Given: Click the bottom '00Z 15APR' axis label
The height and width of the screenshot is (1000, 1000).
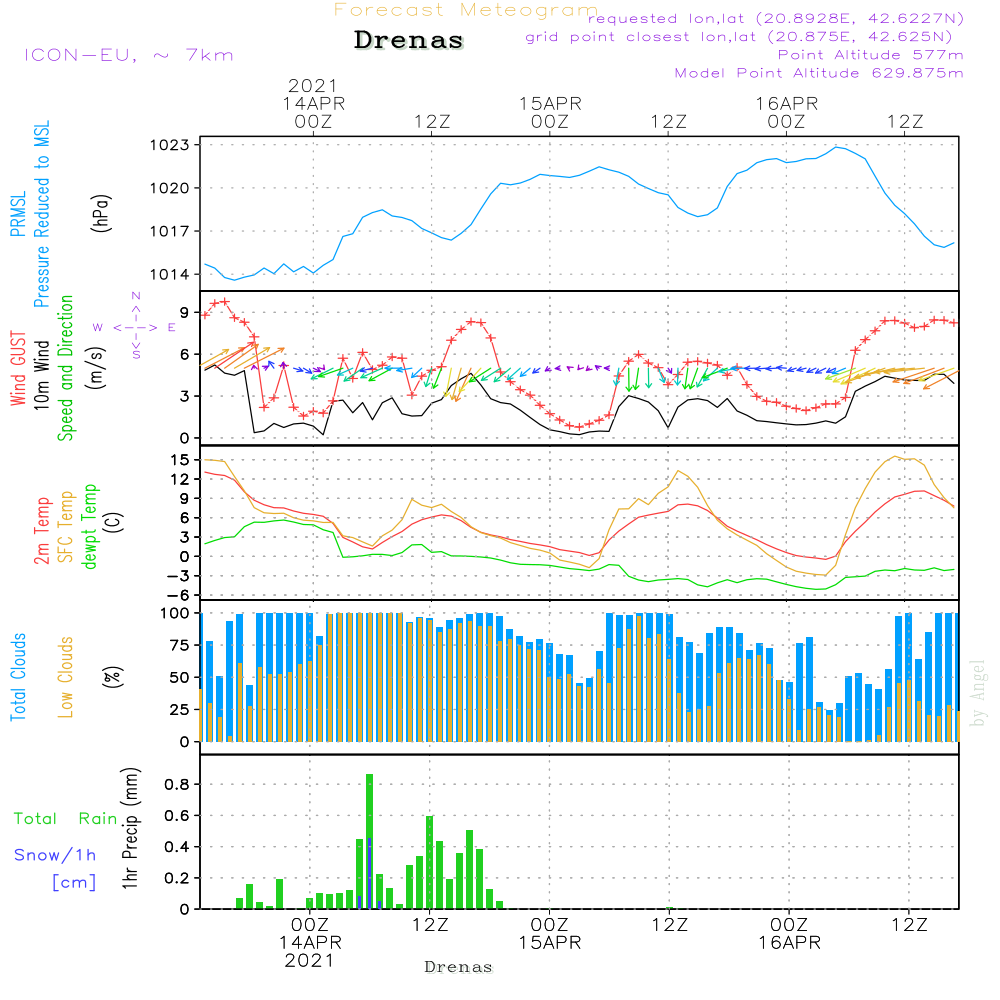Looking at the screenshot, I should 550,934.
